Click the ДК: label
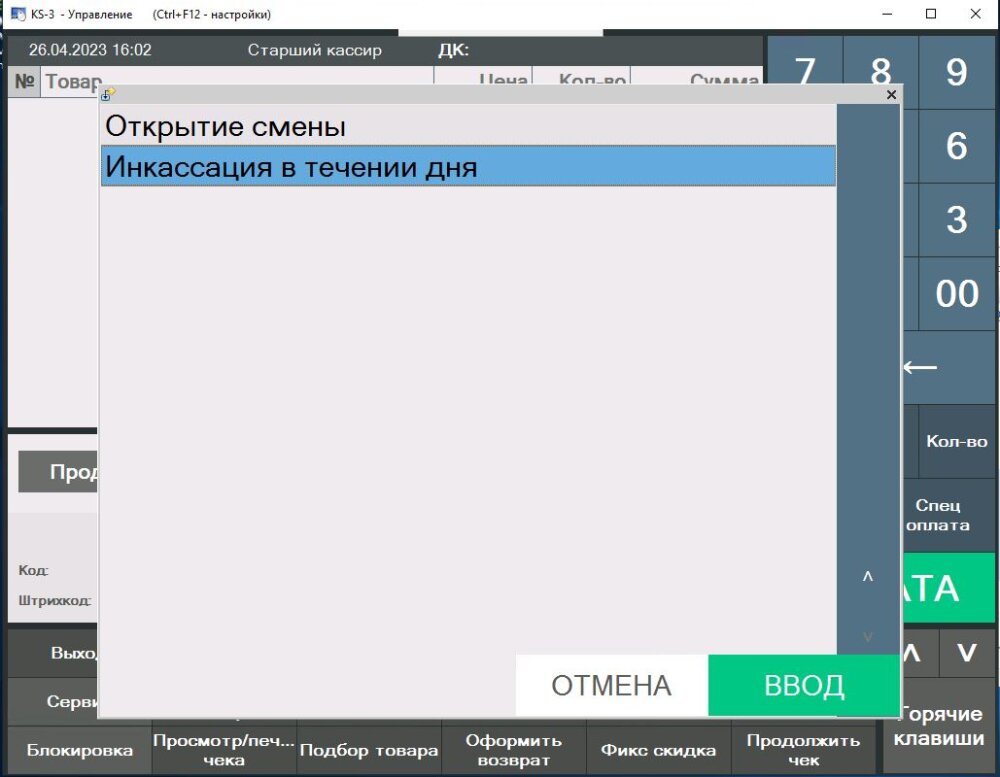 tap(453, 50)
